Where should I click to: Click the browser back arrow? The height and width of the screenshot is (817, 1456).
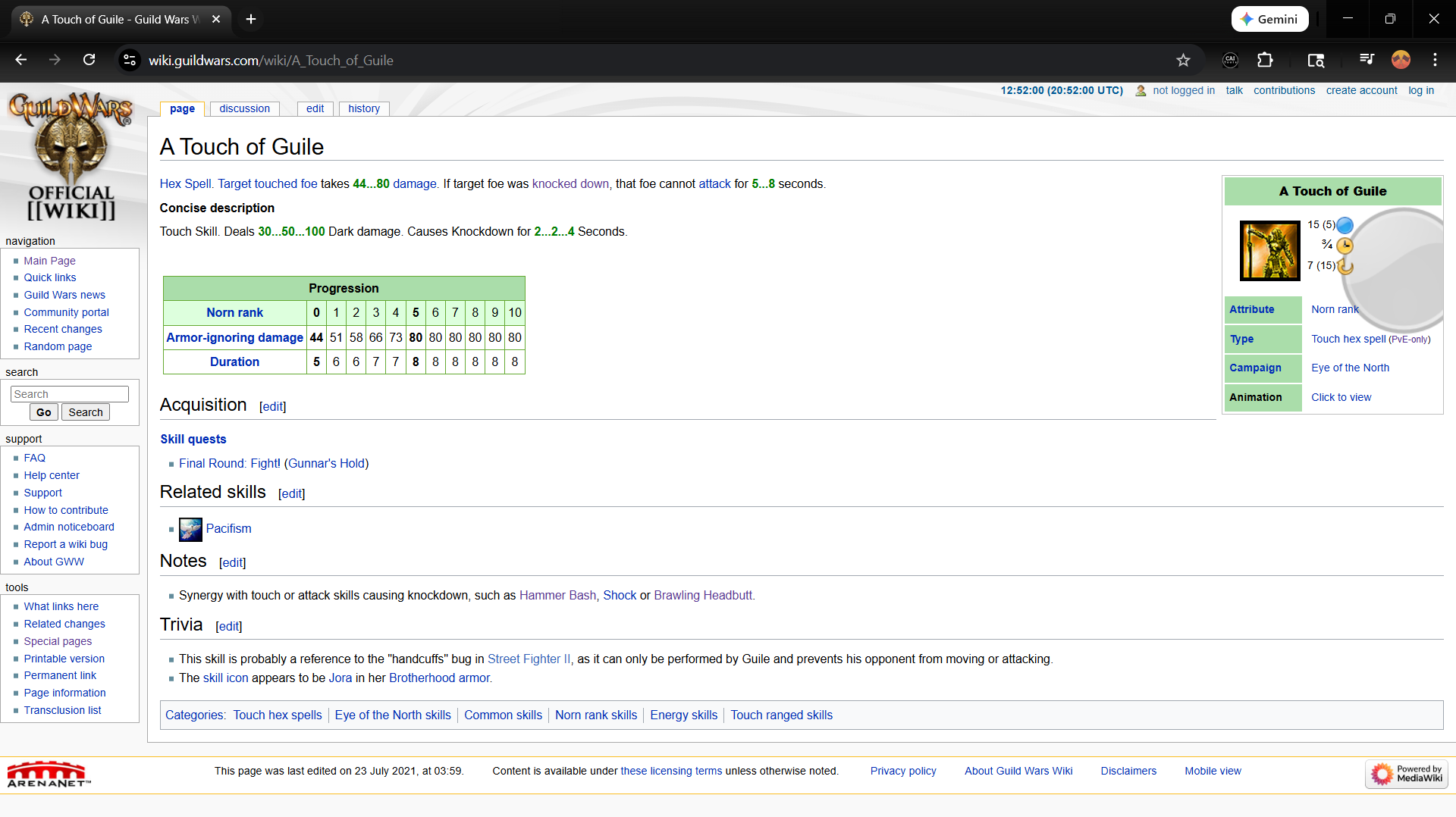tap(20, 60)
